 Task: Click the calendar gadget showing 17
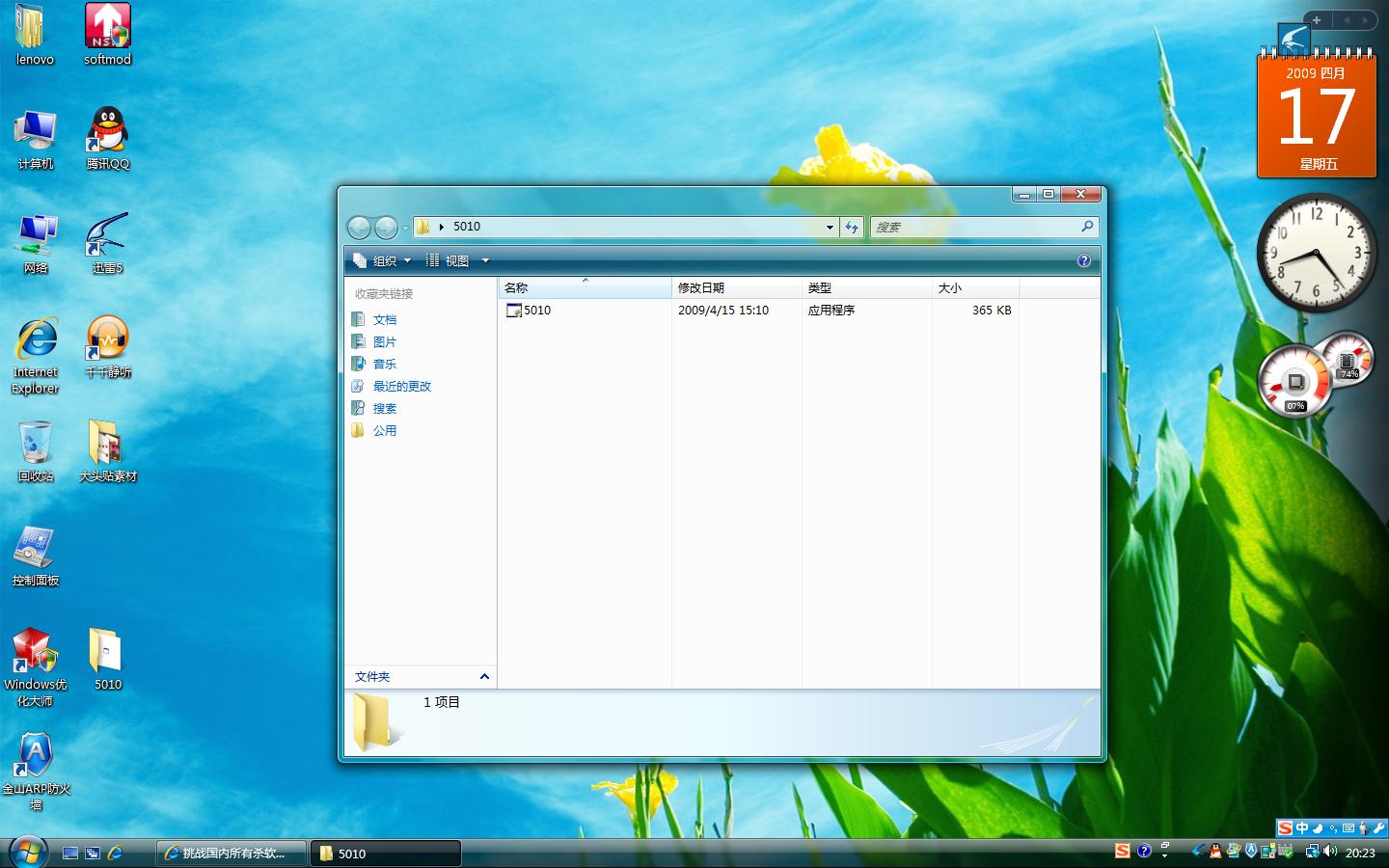pyautogui.click(x=1317, y=116)
